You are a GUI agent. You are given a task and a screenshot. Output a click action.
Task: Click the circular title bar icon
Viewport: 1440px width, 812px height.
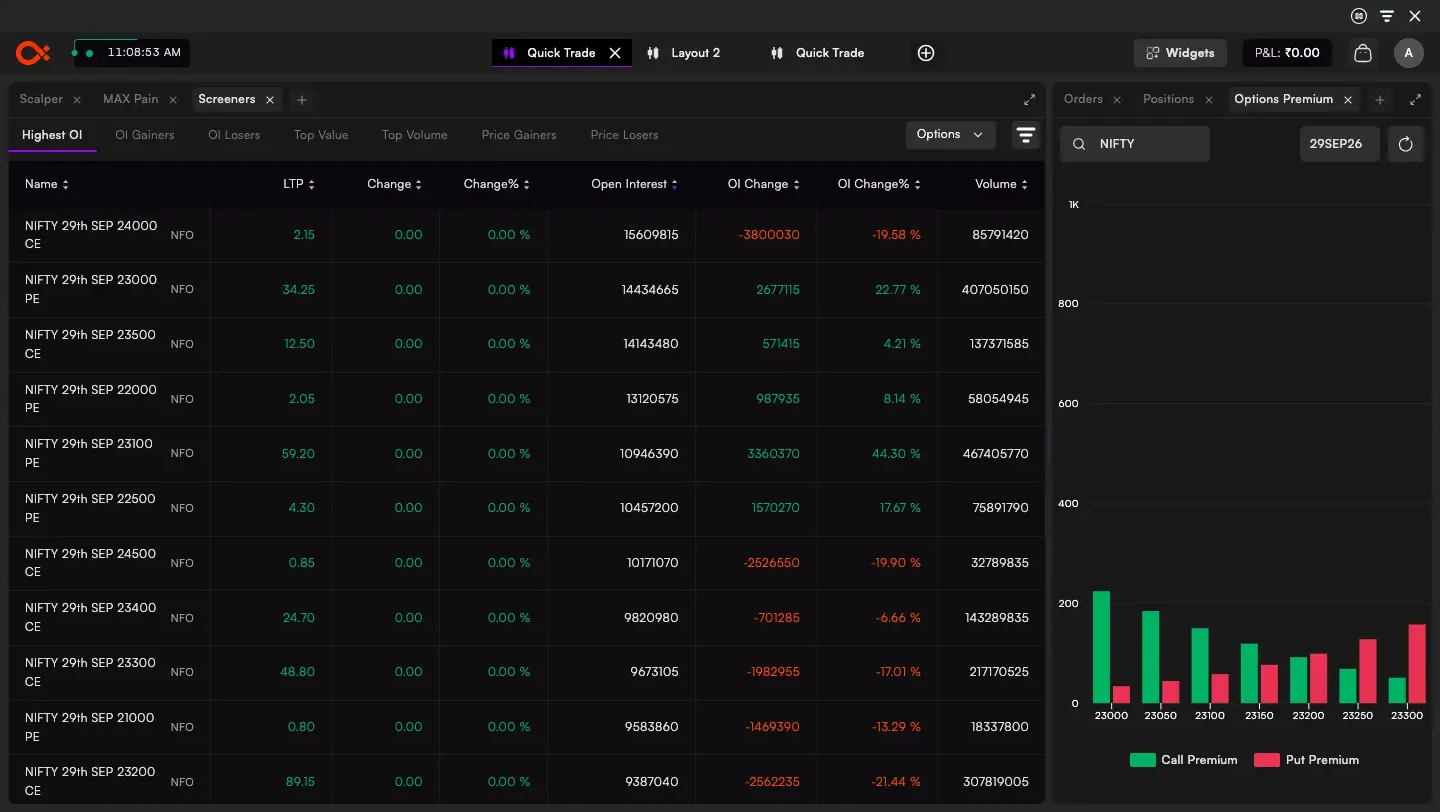[x=1359, y=16]
